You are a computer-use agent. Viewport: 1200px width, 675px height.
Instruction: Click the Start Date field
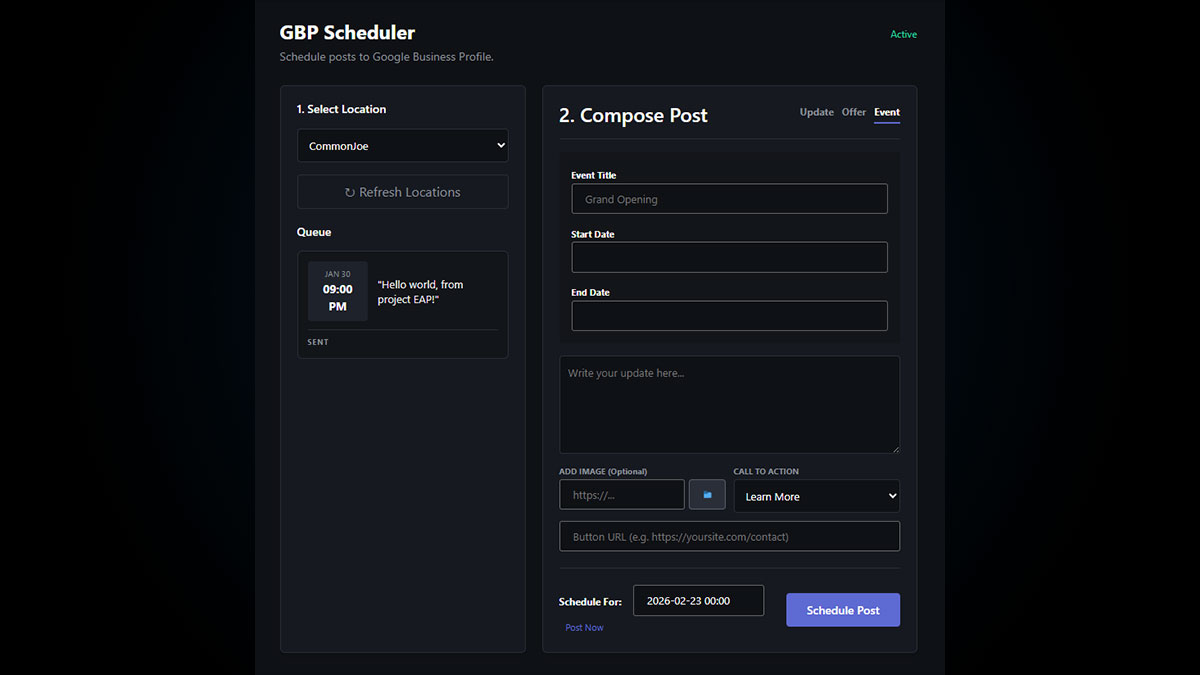tap(728, 257)
